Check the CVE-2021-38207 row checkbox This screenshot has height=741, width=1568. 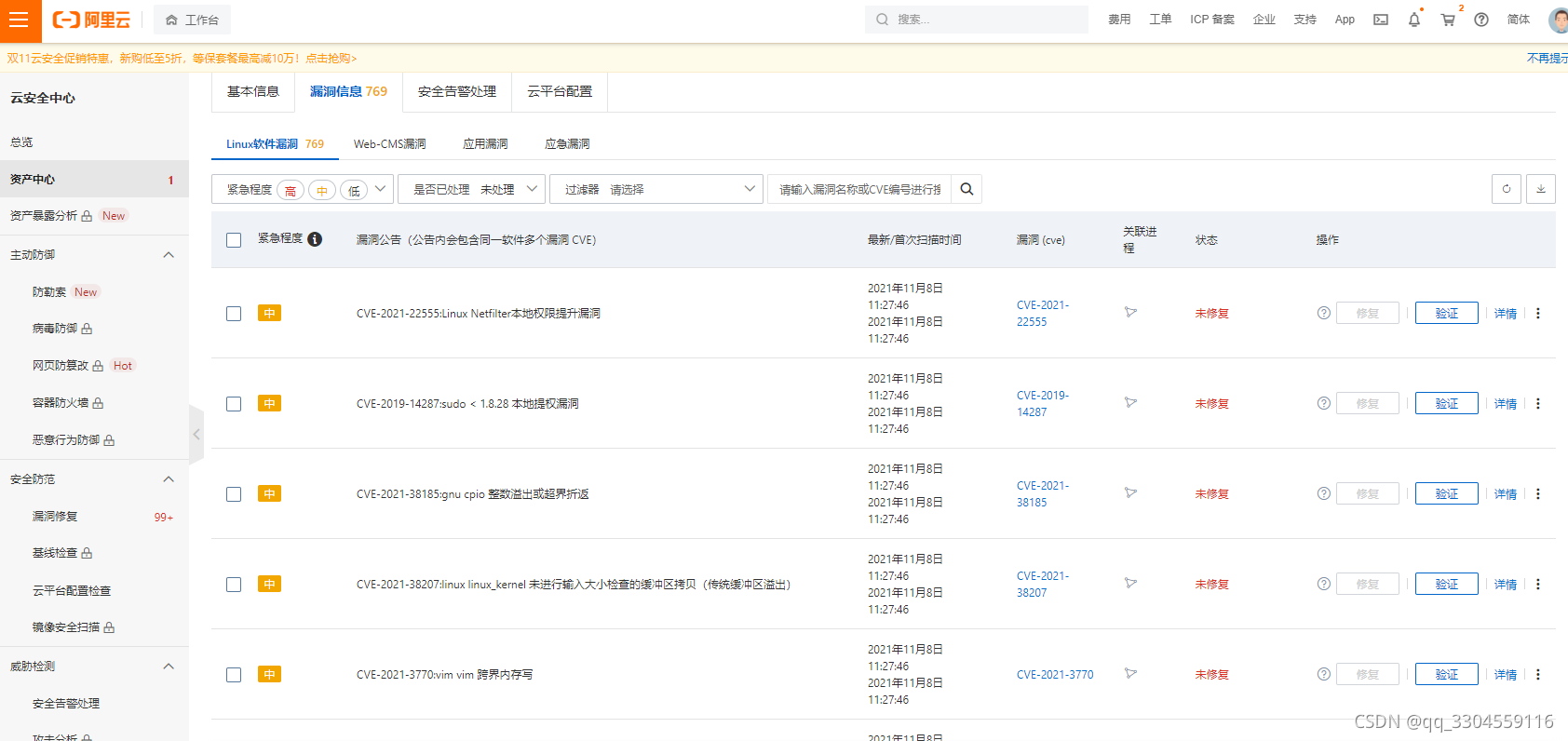(x=234, y=585)
